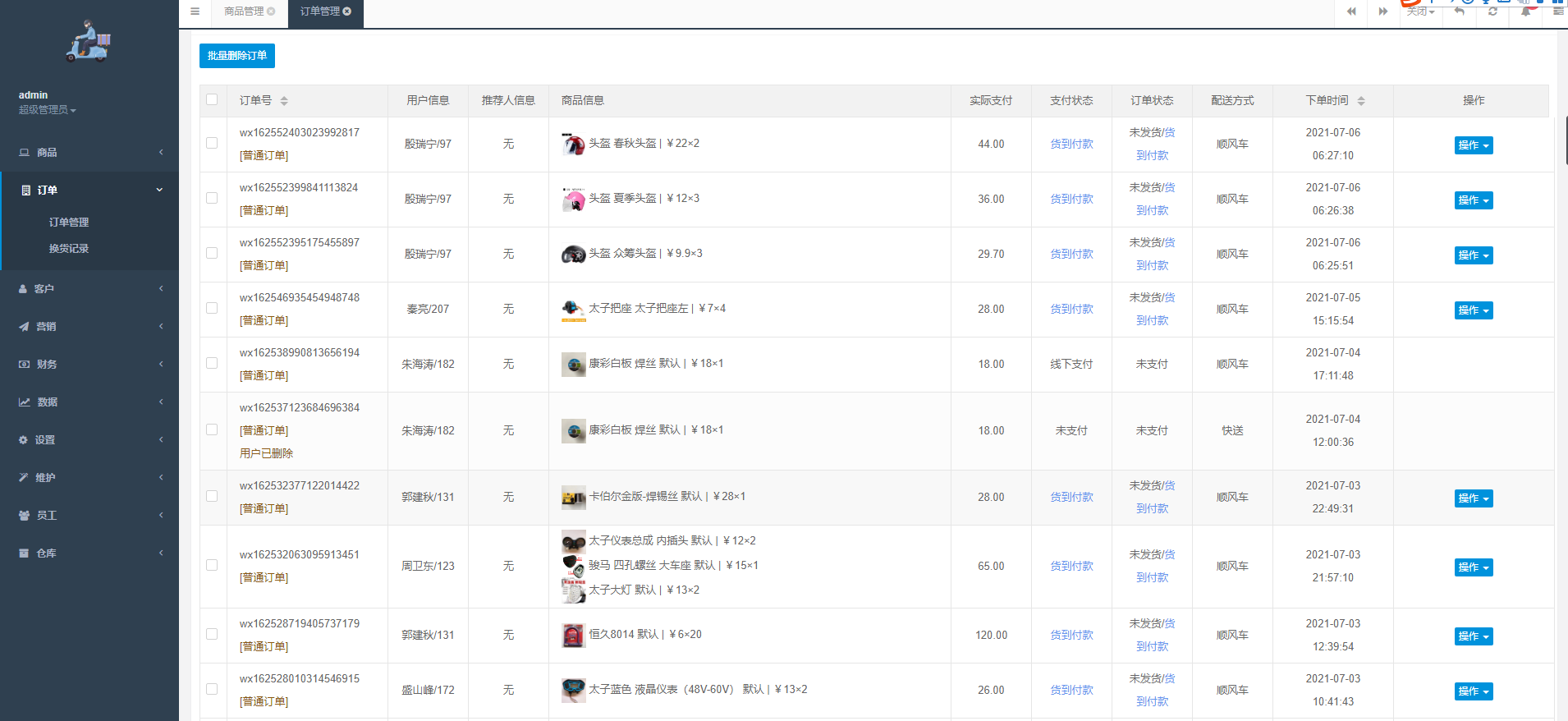1568x721 pixels.
Task: Open the 超级管理员 user dropdown
Action: point(48,110)
